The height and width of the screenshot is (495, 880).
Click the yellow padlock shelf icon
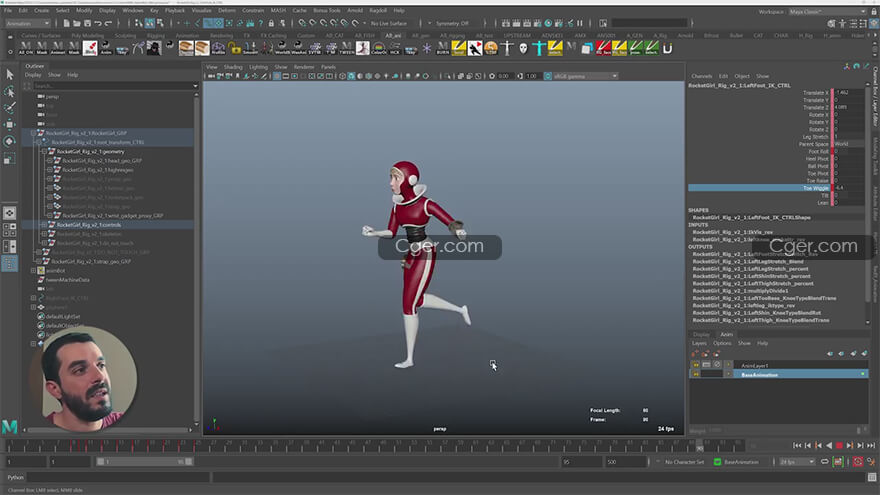tap(235, 48)
